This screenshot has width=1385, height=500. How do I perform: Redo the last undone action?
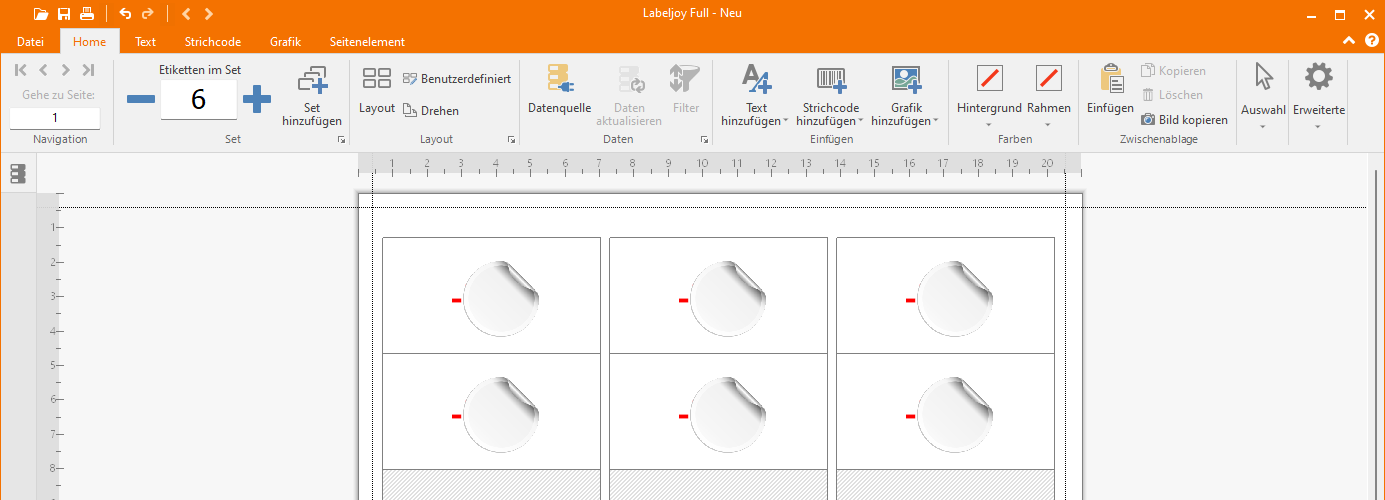(x=148, y=14)
